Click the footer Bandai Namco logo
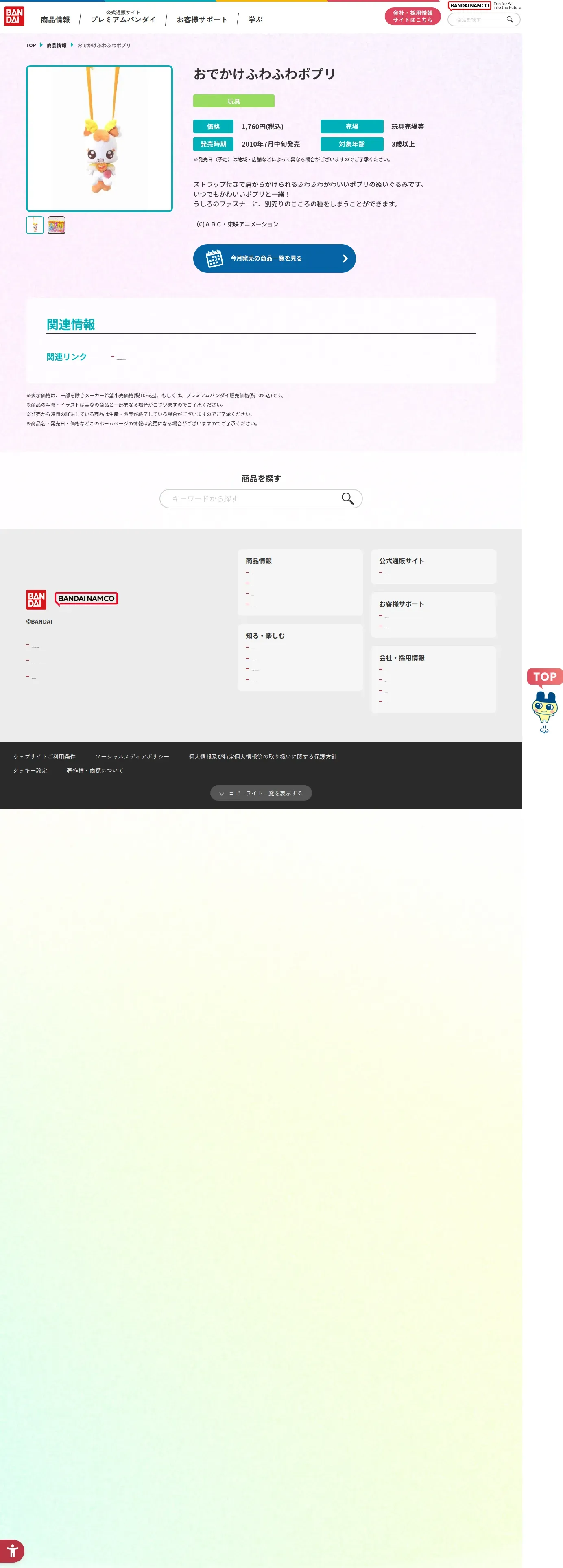This screenshot has width=563, height=1568. 86,599
